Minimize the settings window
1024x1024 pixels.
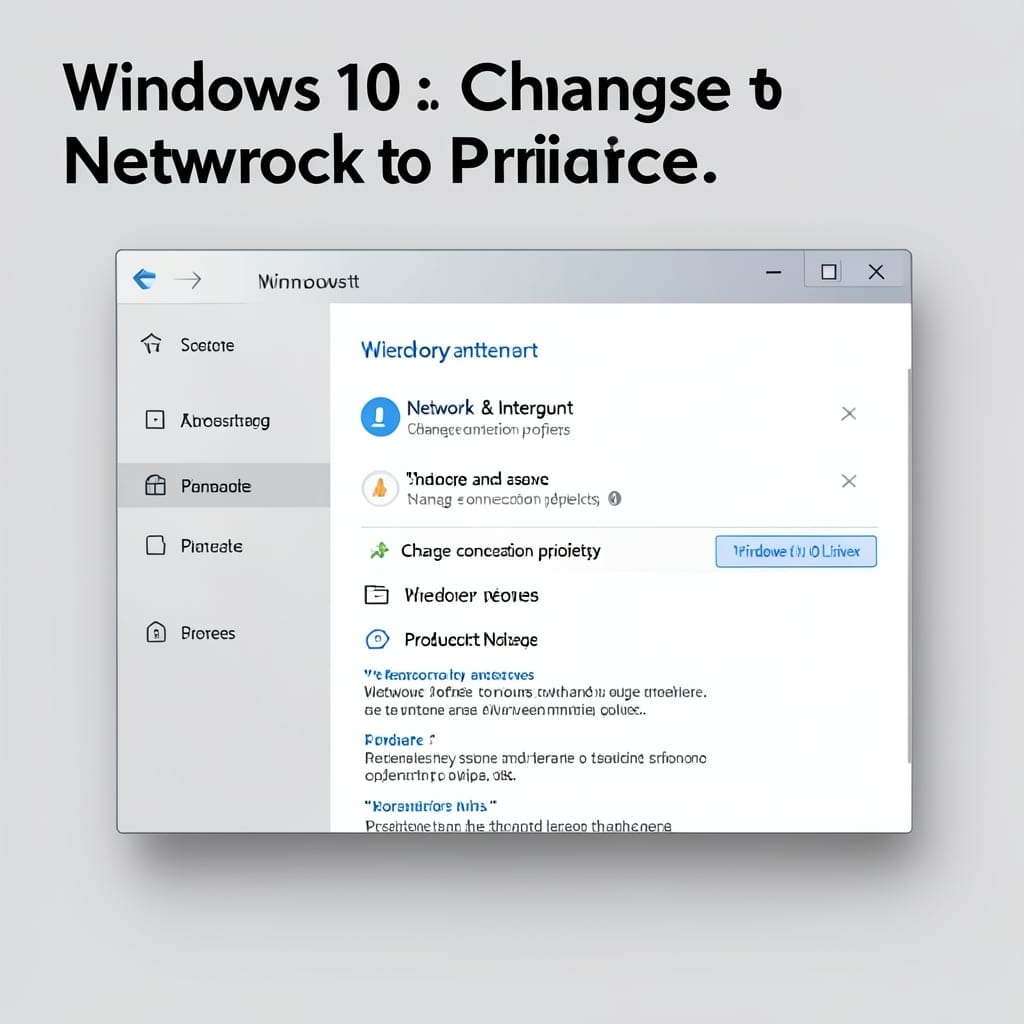[774, 272]
